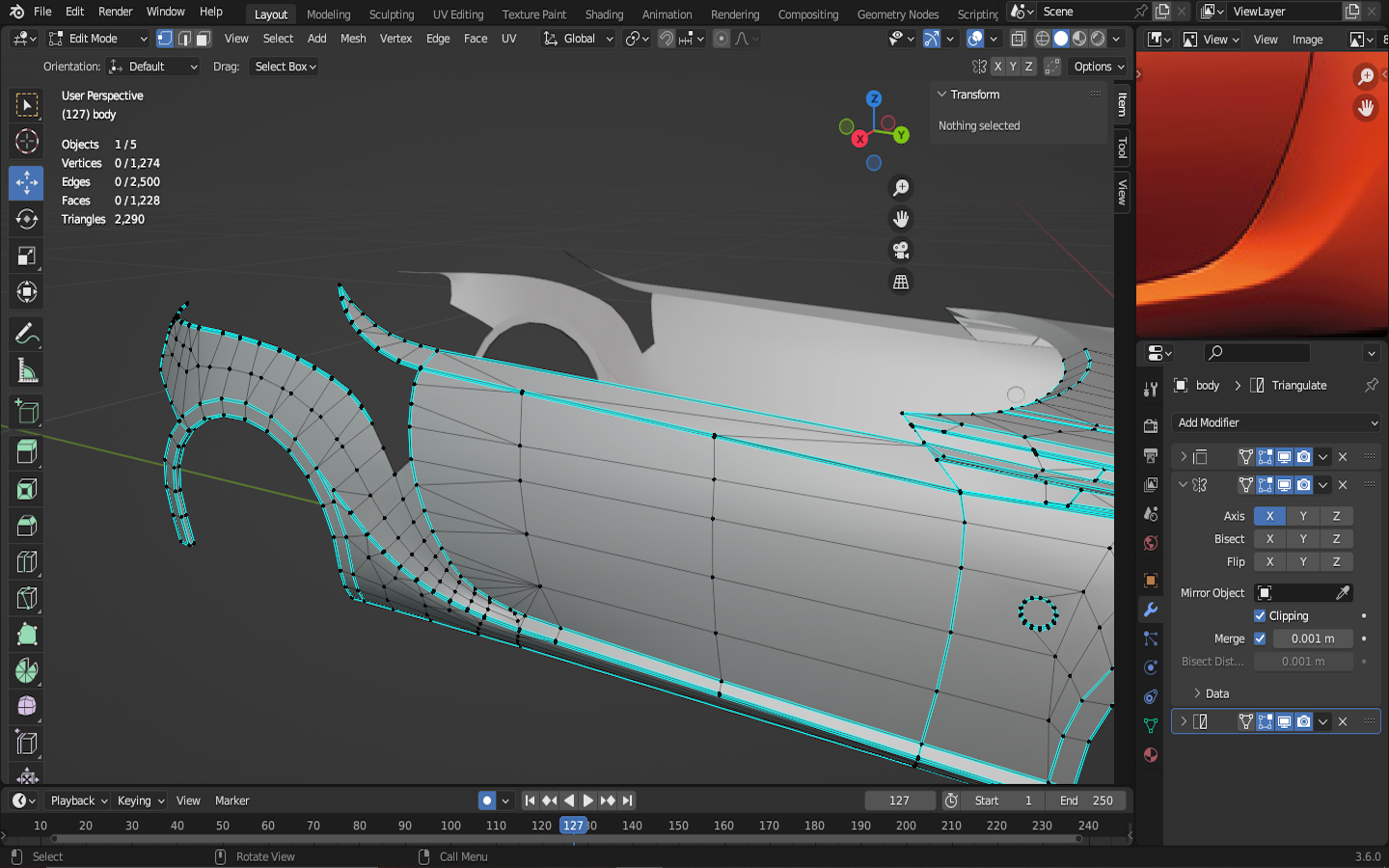
Task: Disable the Clipping checkbox
Action: 1260,615
